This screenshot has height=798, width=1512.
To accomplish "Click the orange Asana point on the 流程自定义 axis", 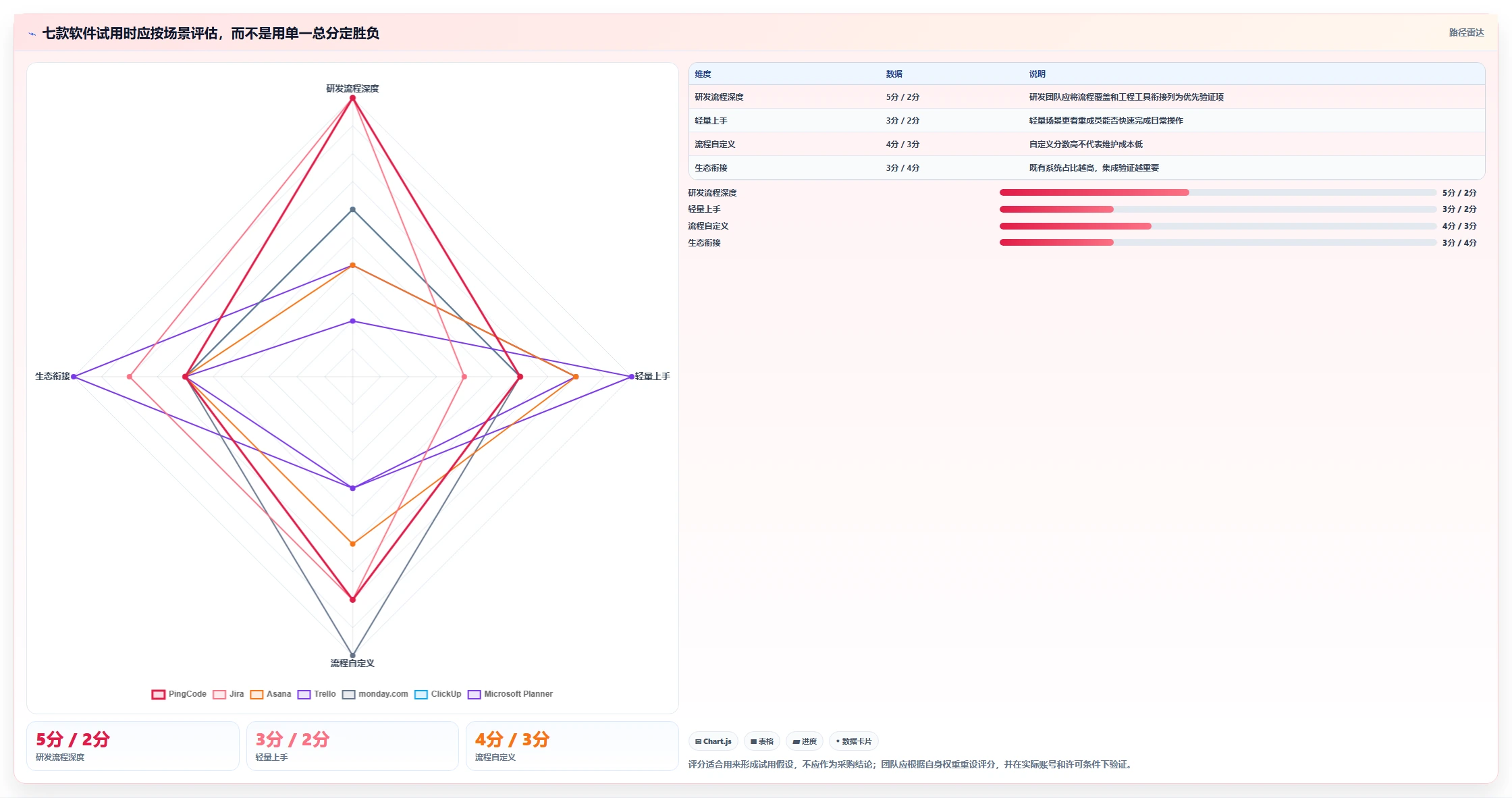I will [x=352, y=543].
